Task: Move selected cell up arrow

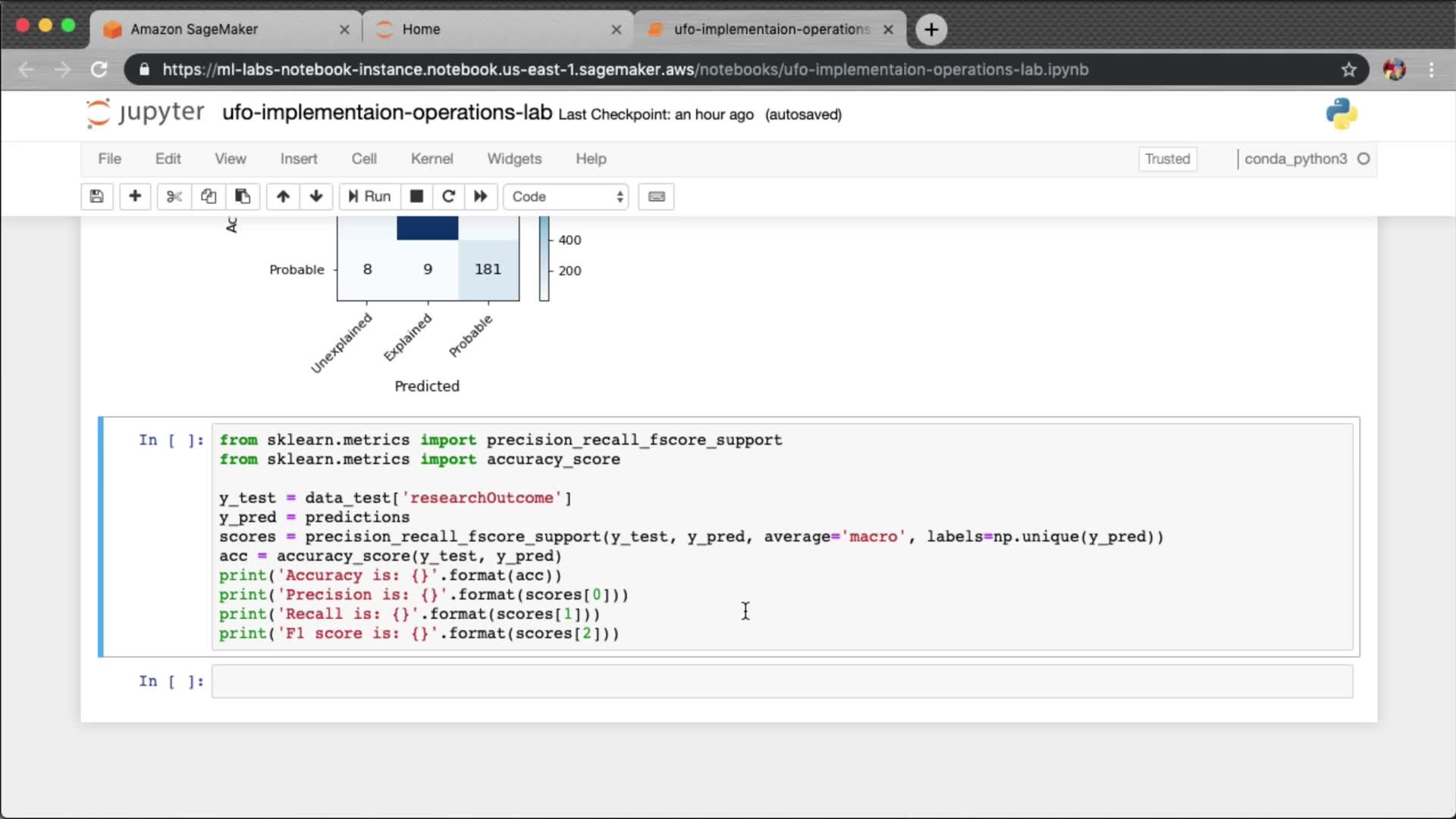Action: point(283,196)
